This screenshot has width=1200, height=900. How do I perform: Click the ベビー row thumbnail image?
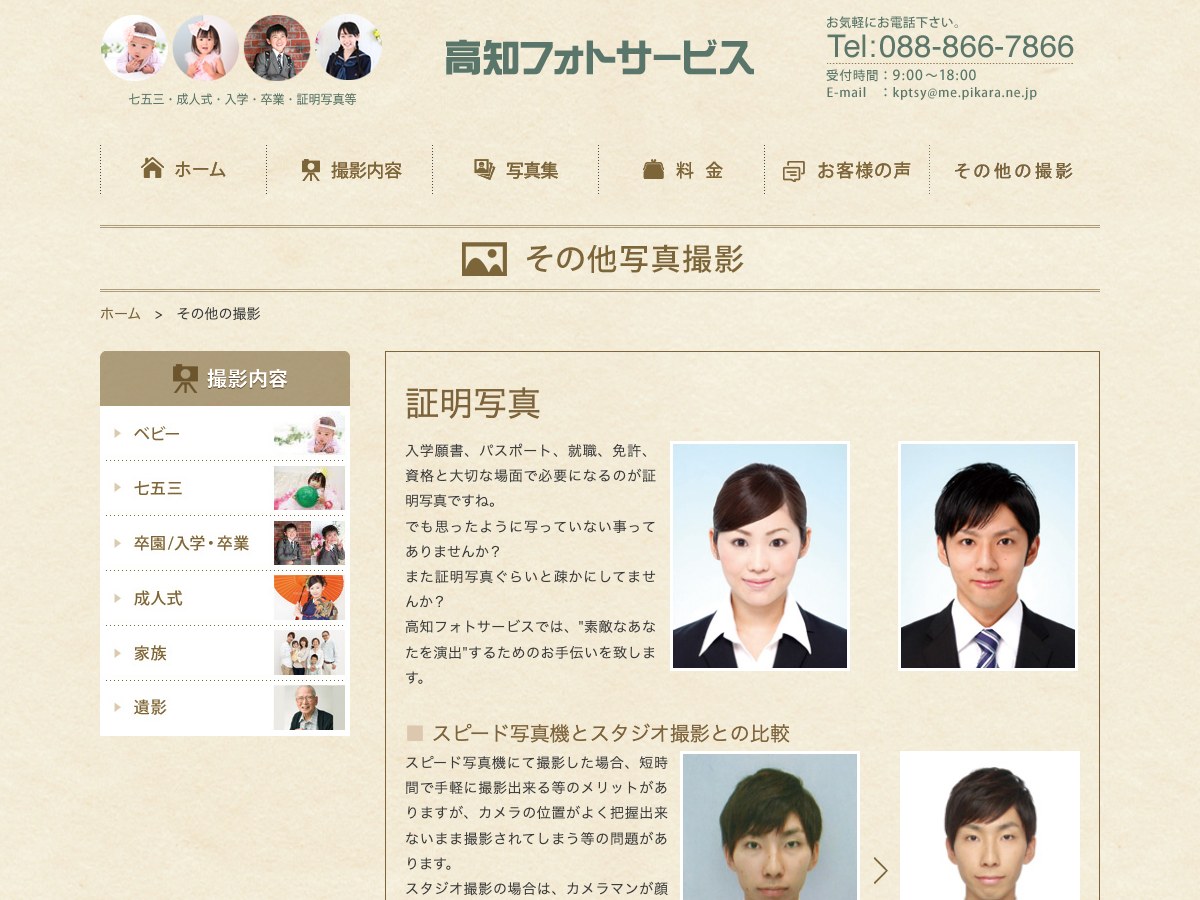tap(309, 433)
